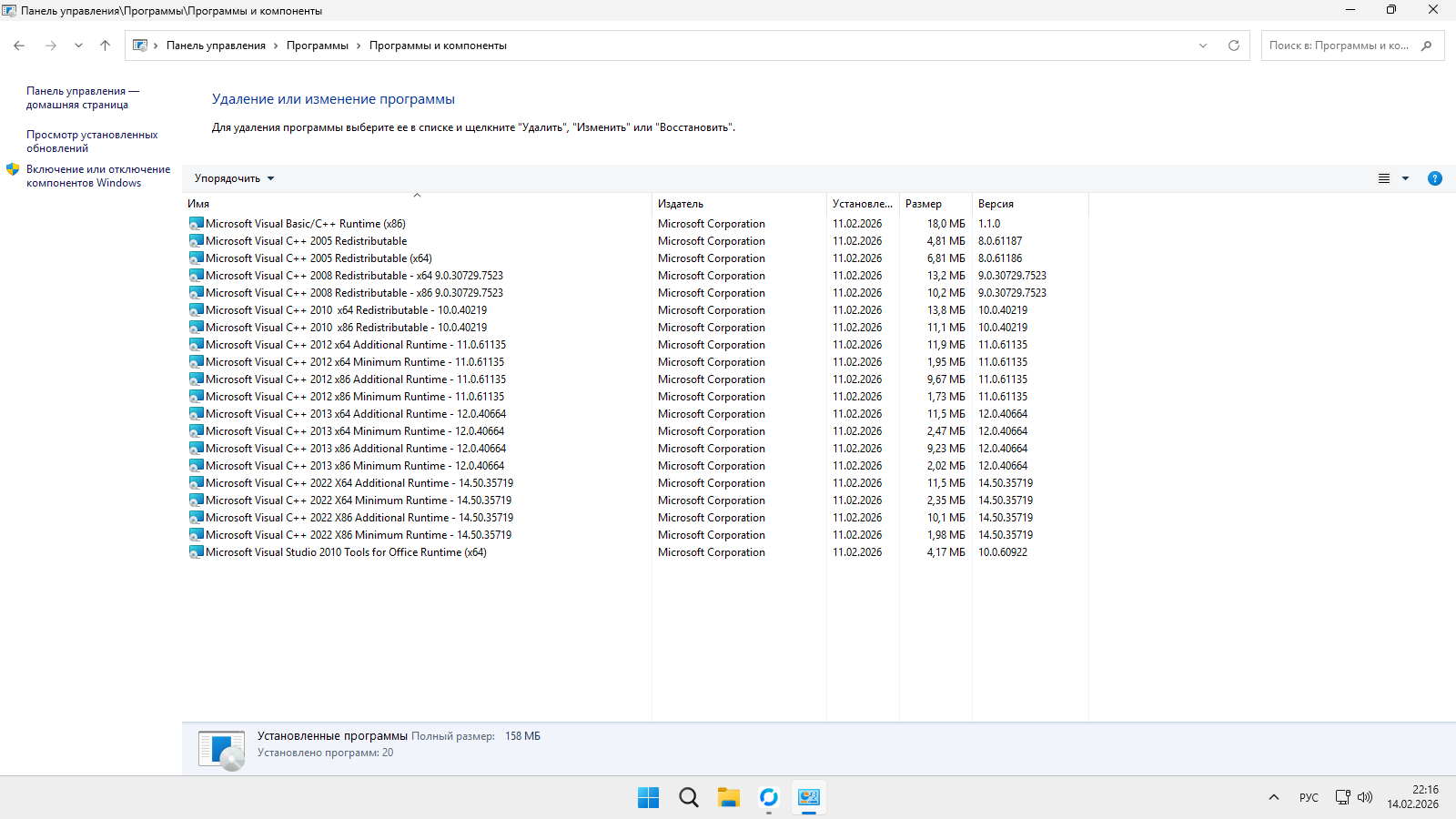
Task: Sort by Размер column header
Action: [x=923, y=204]
